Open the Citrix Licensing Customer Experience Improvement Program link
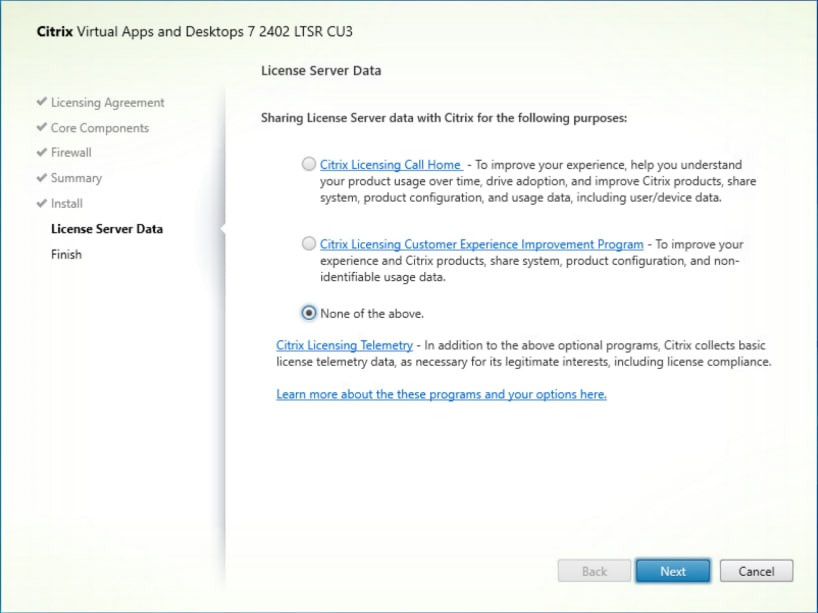Screen dimensions: 818x613 tap(482, 244)
